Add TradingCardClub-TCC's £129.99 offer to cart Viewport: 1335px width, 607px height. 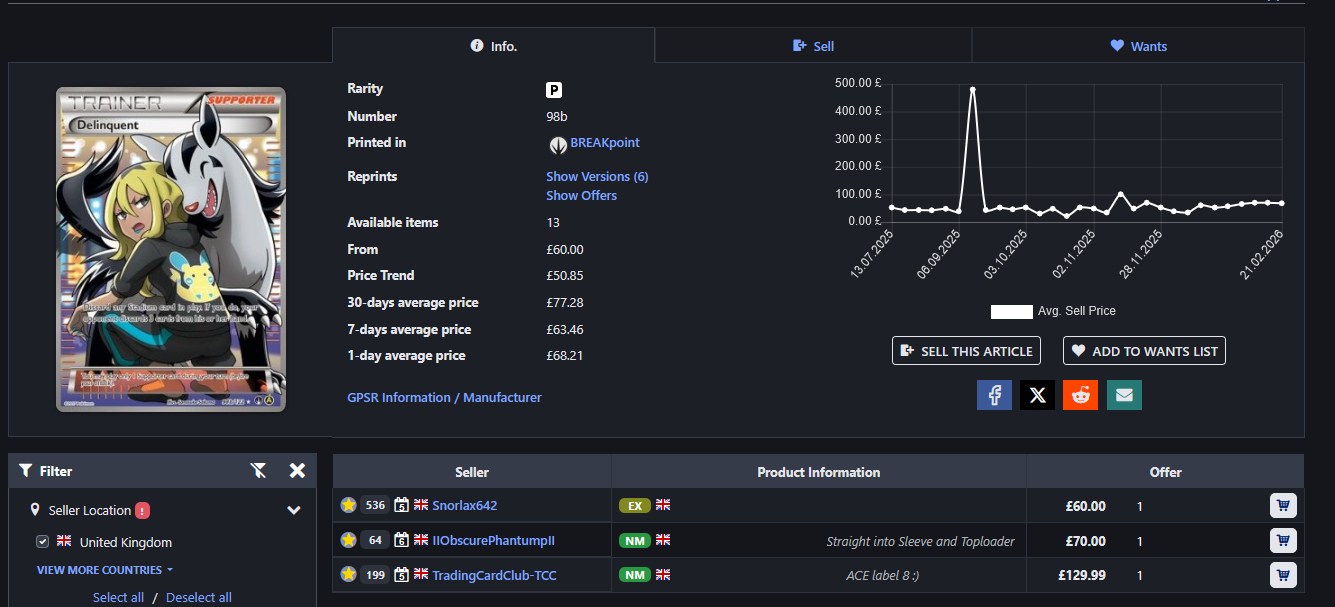pyautogui.click(x=1283, y=575)
